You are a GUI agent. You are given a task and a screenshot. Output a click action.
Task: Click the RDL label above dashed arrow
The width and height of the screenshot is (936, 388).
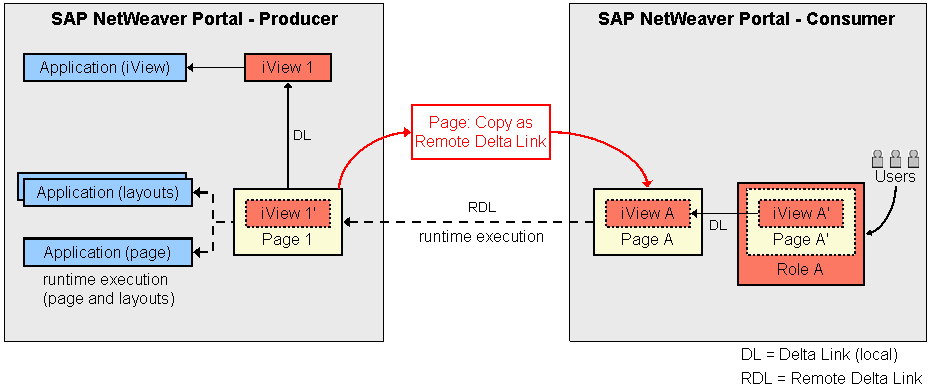(482, 208)
